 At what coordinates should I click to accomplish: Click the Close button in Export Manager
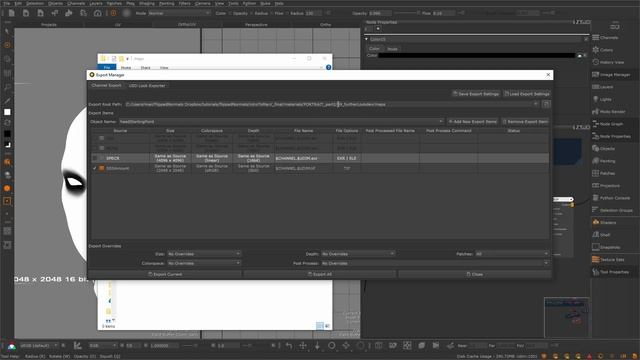[474, 274]
